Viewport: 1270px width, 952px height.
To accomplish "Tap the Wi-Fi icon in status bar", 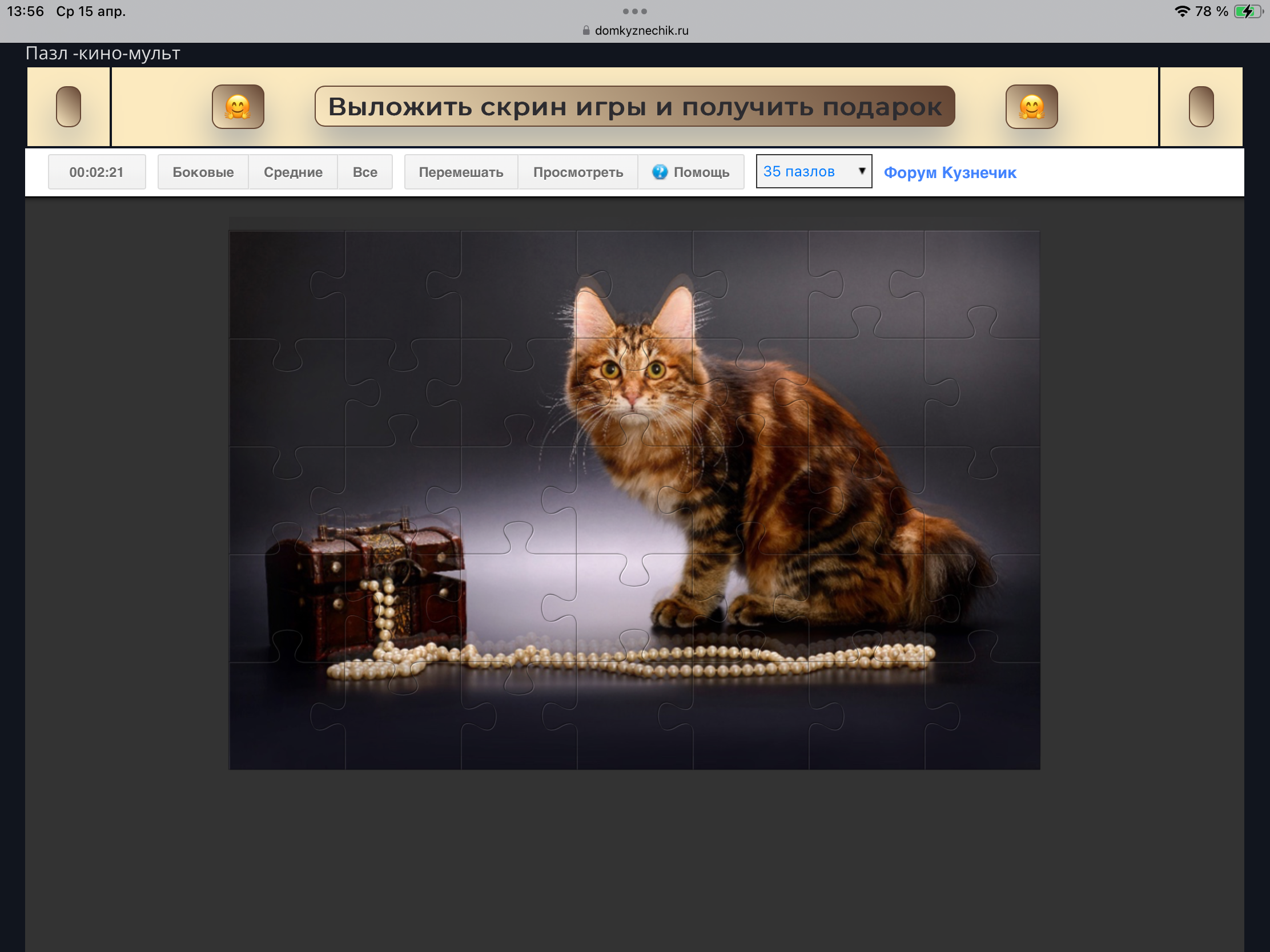I will [1181, 11].
